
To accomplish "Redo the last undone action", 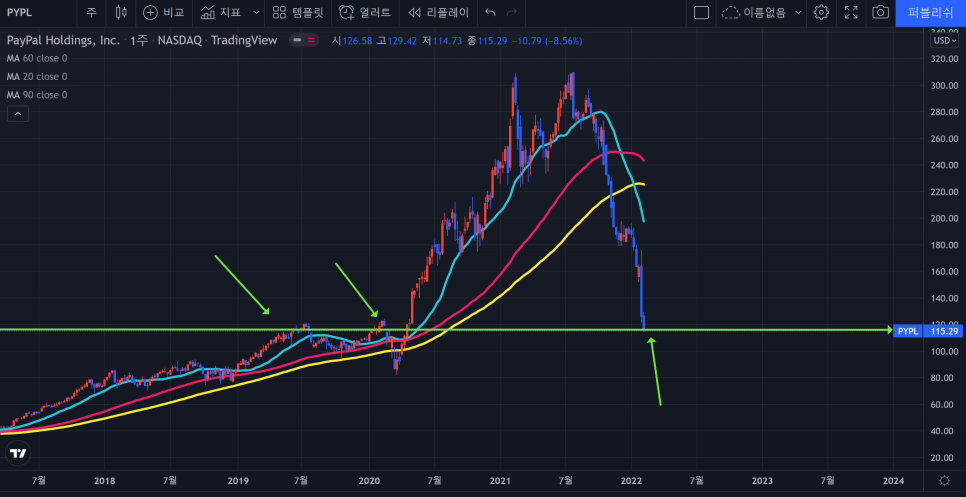I will pos(511,12).
